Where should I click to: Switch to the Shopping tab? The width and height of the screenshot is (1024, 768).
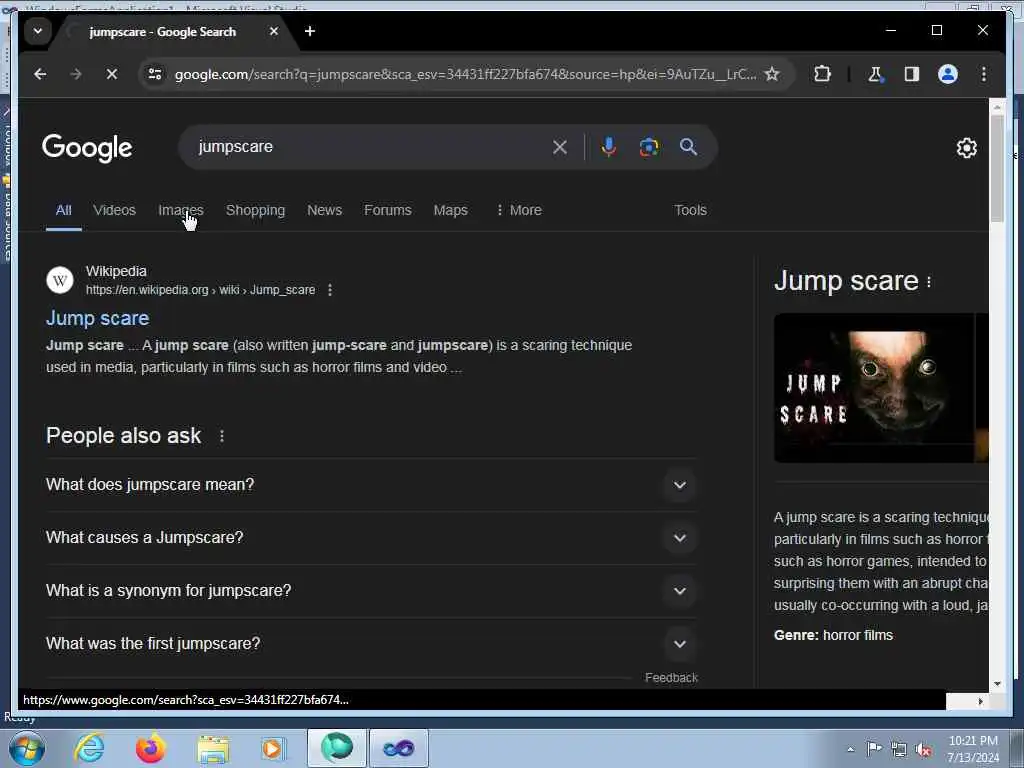[255, 210]
